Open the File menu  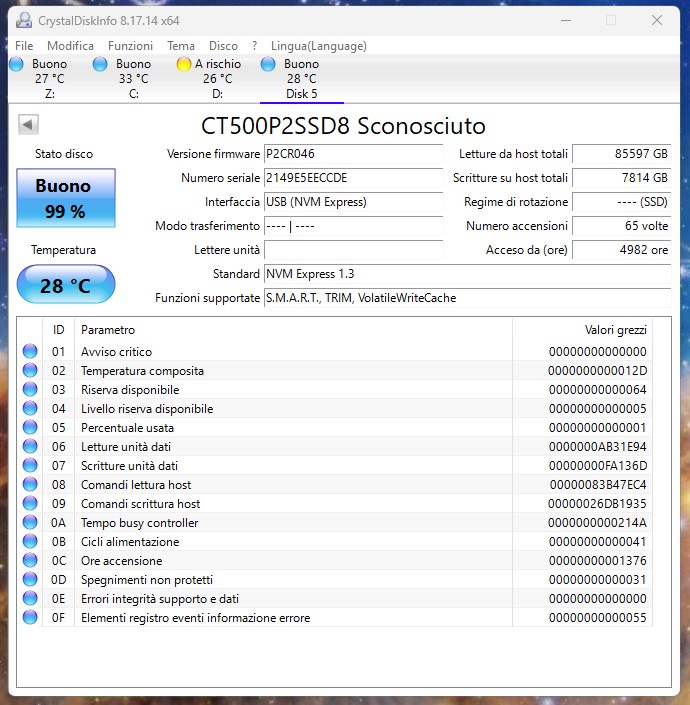click(x=24, y=46)
